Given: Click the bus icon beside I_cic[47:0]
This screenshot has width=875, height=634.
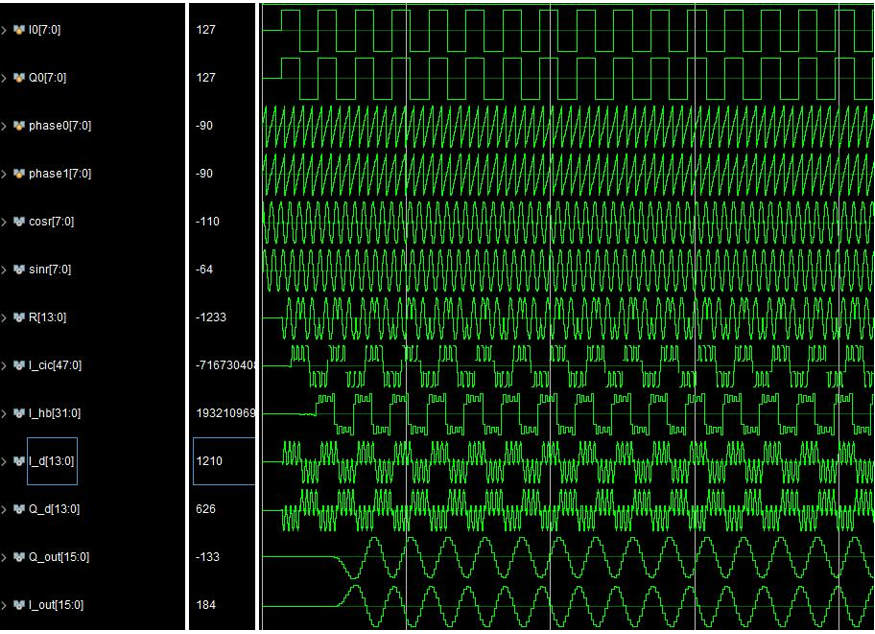Looking at the screenshot, I should 19,366.
